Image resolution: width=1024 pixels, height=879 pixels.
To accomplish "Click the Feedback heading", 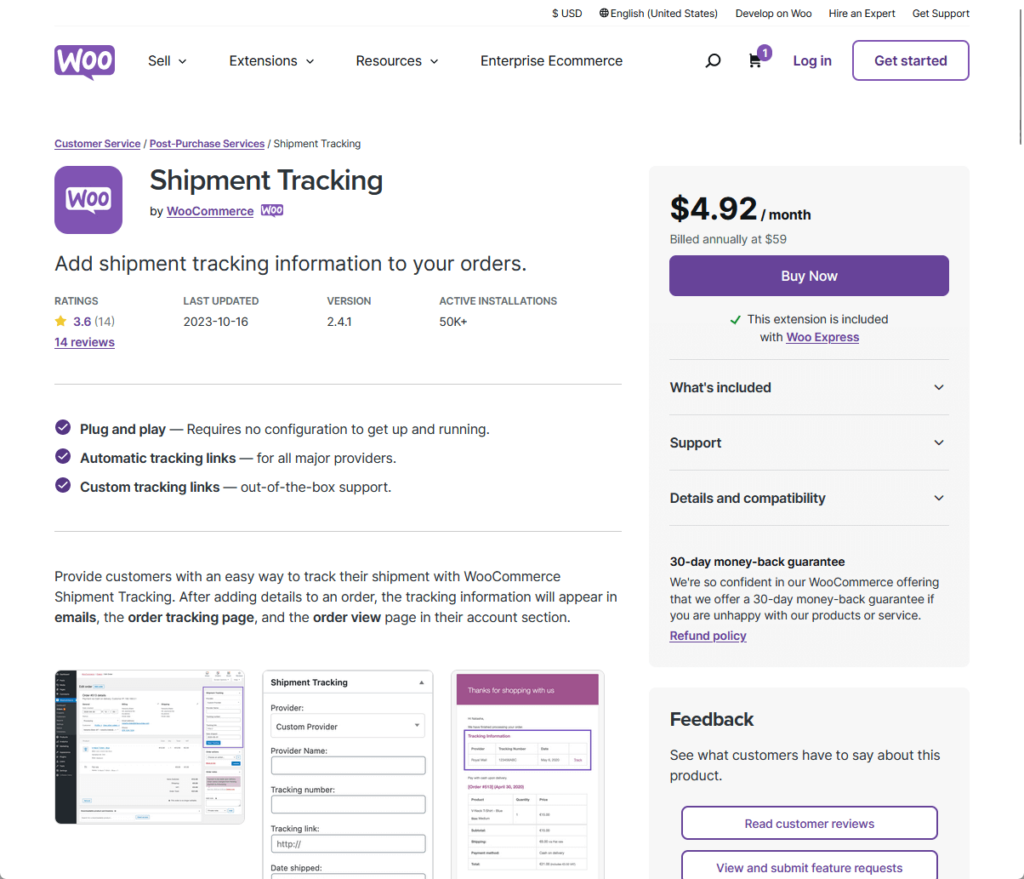I will (x=711, y=719).
